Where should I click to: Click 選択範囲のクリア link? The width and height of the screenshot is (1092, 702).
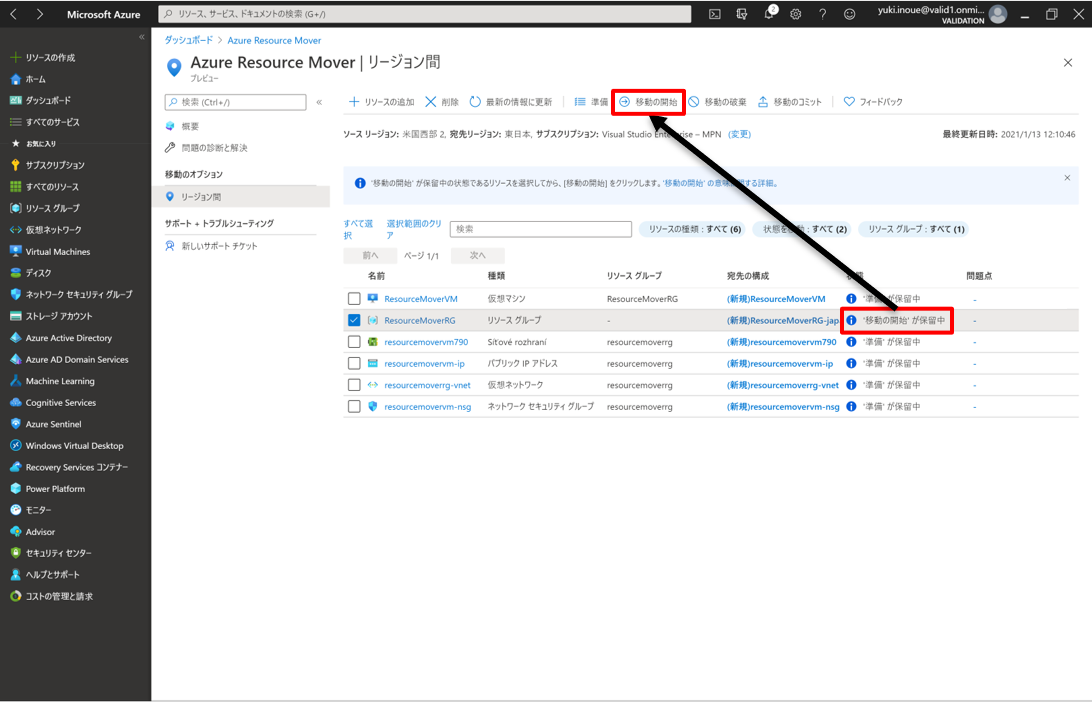(414, 229)
